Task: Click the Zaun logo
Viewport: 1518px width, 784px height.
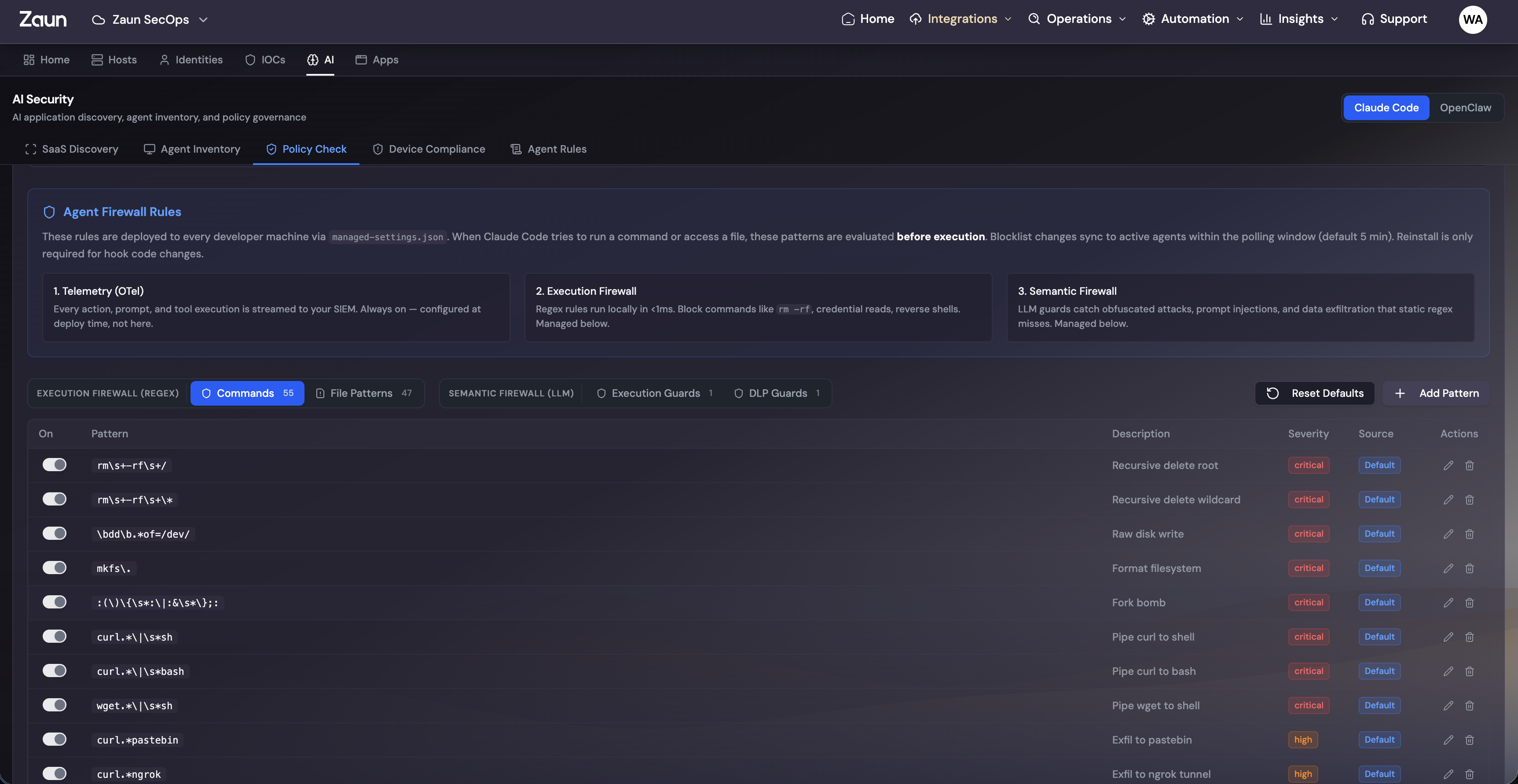Action: (x=43, y=19)
